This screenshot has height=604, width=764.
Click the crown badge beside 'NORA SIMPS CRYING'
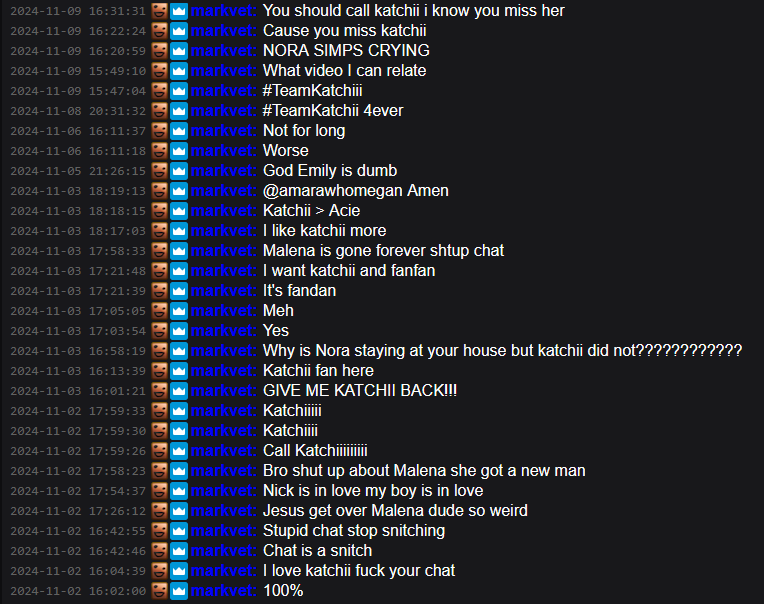pos(179,51)
